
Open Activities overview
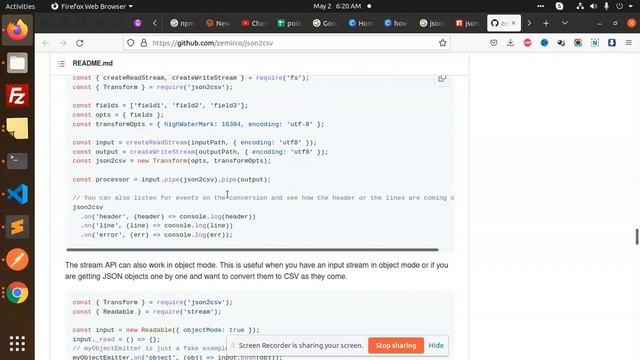20,6
